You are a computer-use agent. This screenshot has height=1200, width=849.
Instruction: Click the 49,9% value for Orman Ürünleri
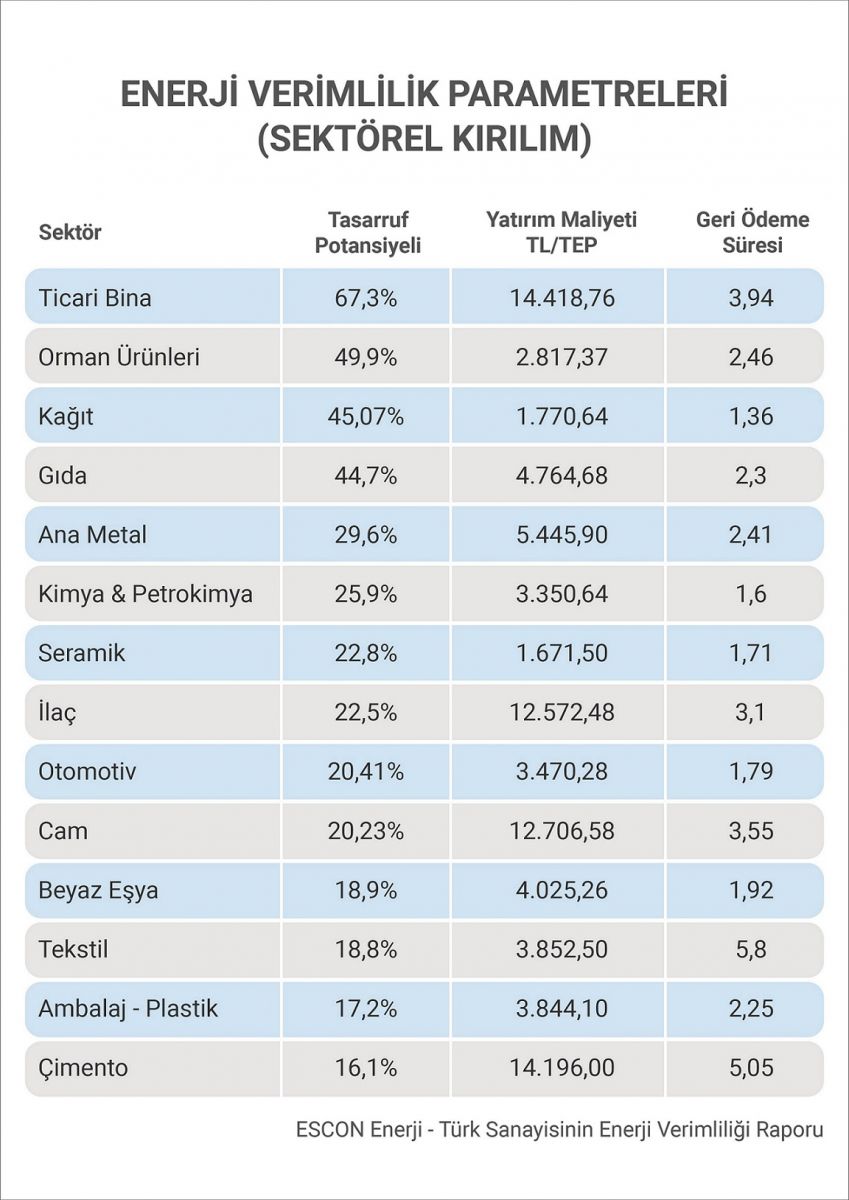(367, 357)
